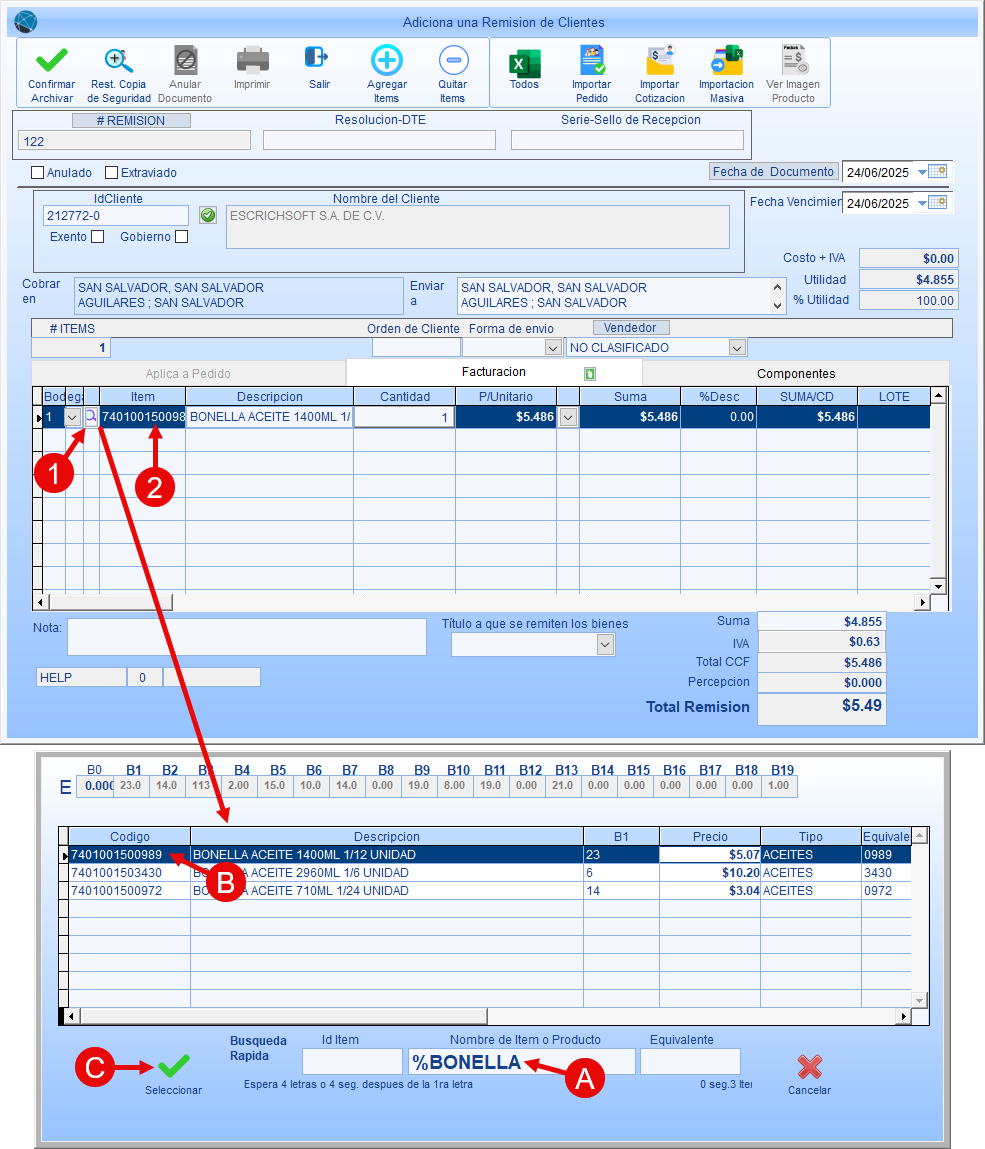985x1149 pixels.
Task: Click Descripcion column header in items grid
Action: click(x=270, y=396)
